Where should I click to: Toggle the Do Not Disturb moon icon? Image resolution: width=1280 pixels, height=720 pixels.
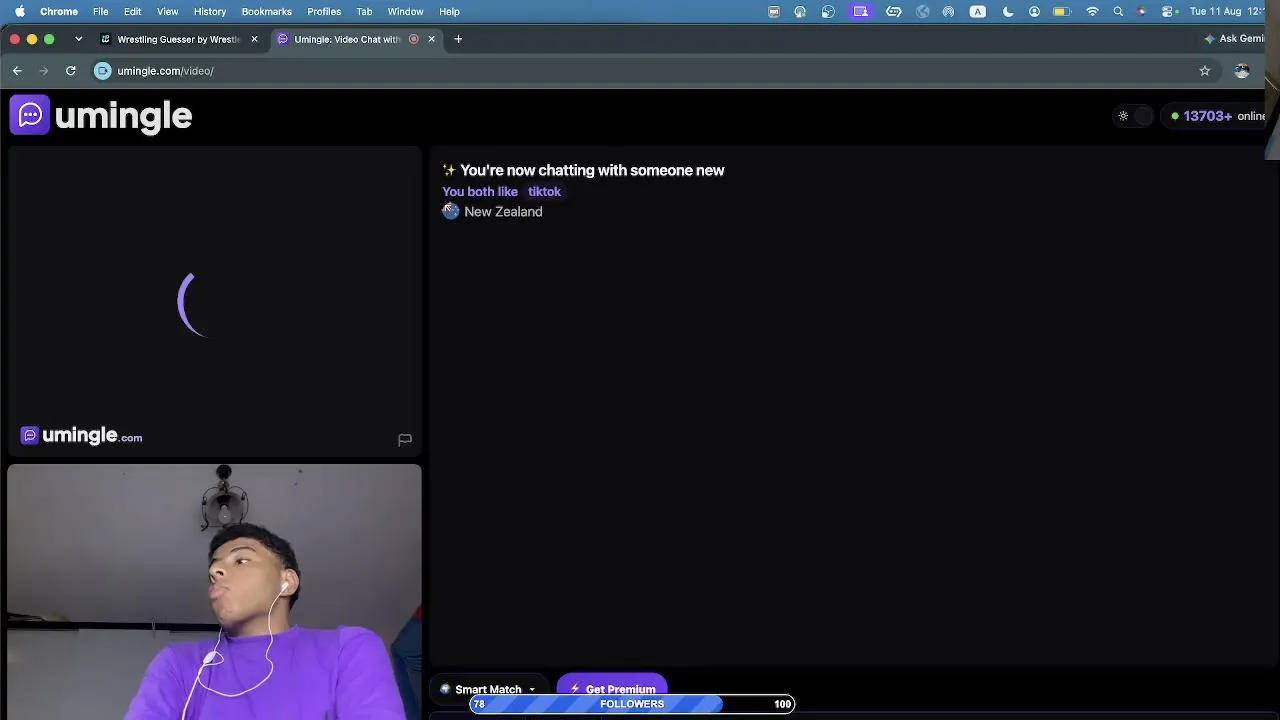coord(1008,11)
